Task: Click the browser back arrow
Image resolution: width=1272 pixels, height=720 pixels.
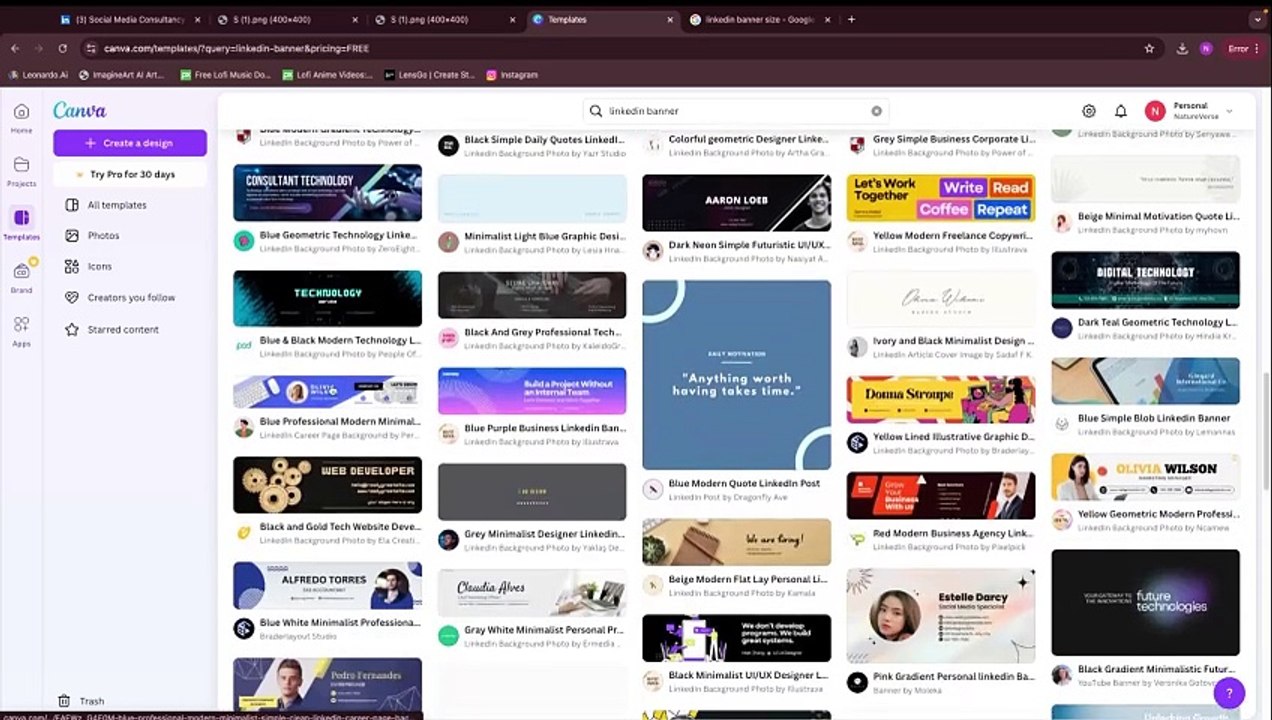Action: (x=15, y=48)
